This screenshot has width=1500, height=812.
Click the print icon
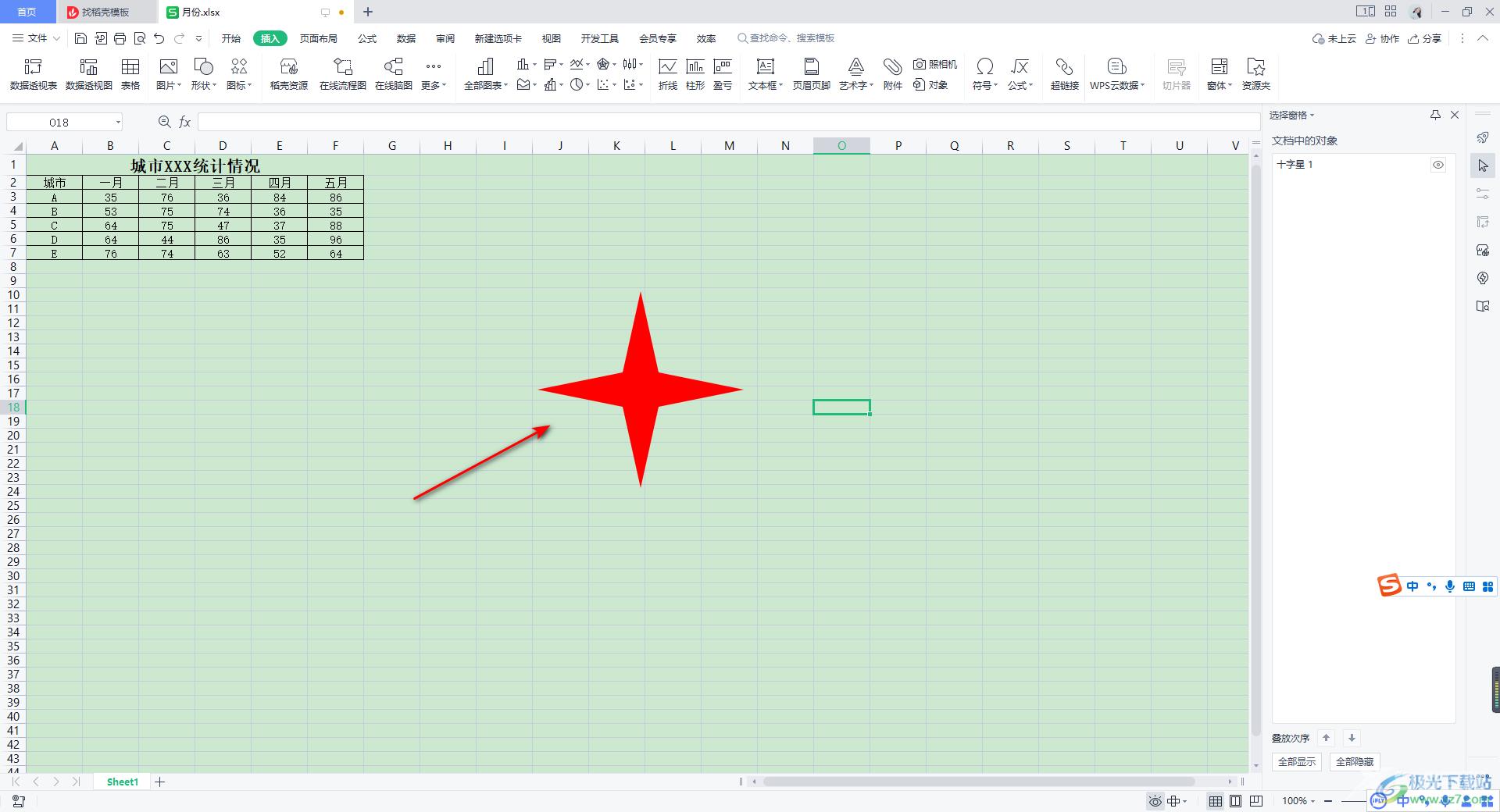120,38
